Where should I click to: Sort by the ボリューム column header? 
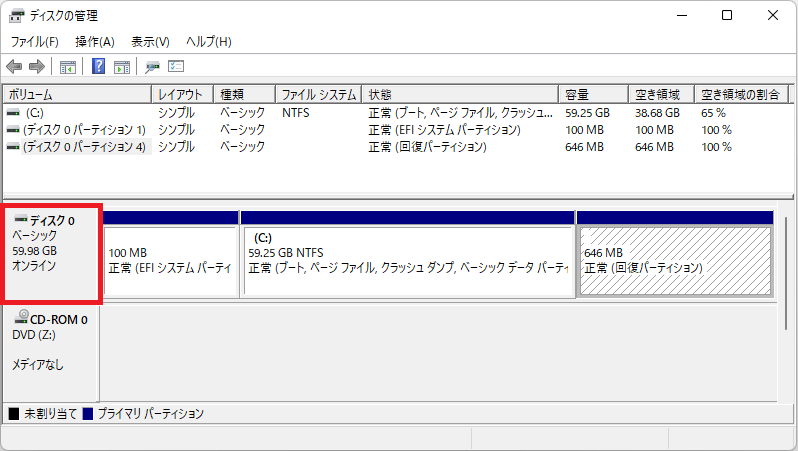[x=77, y=95]
